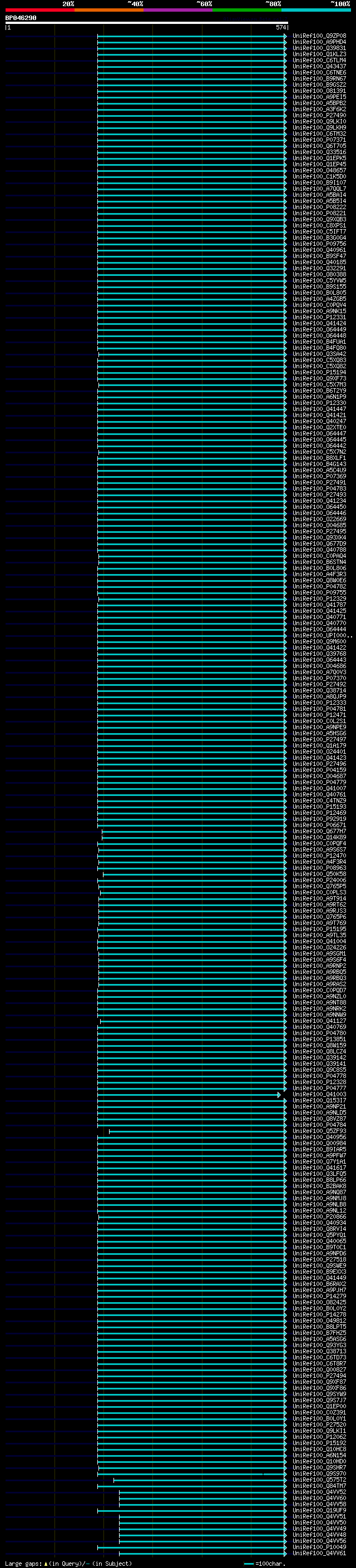
Task: Open hit UniRef100_Q4VV60
Action: click(x=319, y=1498)
